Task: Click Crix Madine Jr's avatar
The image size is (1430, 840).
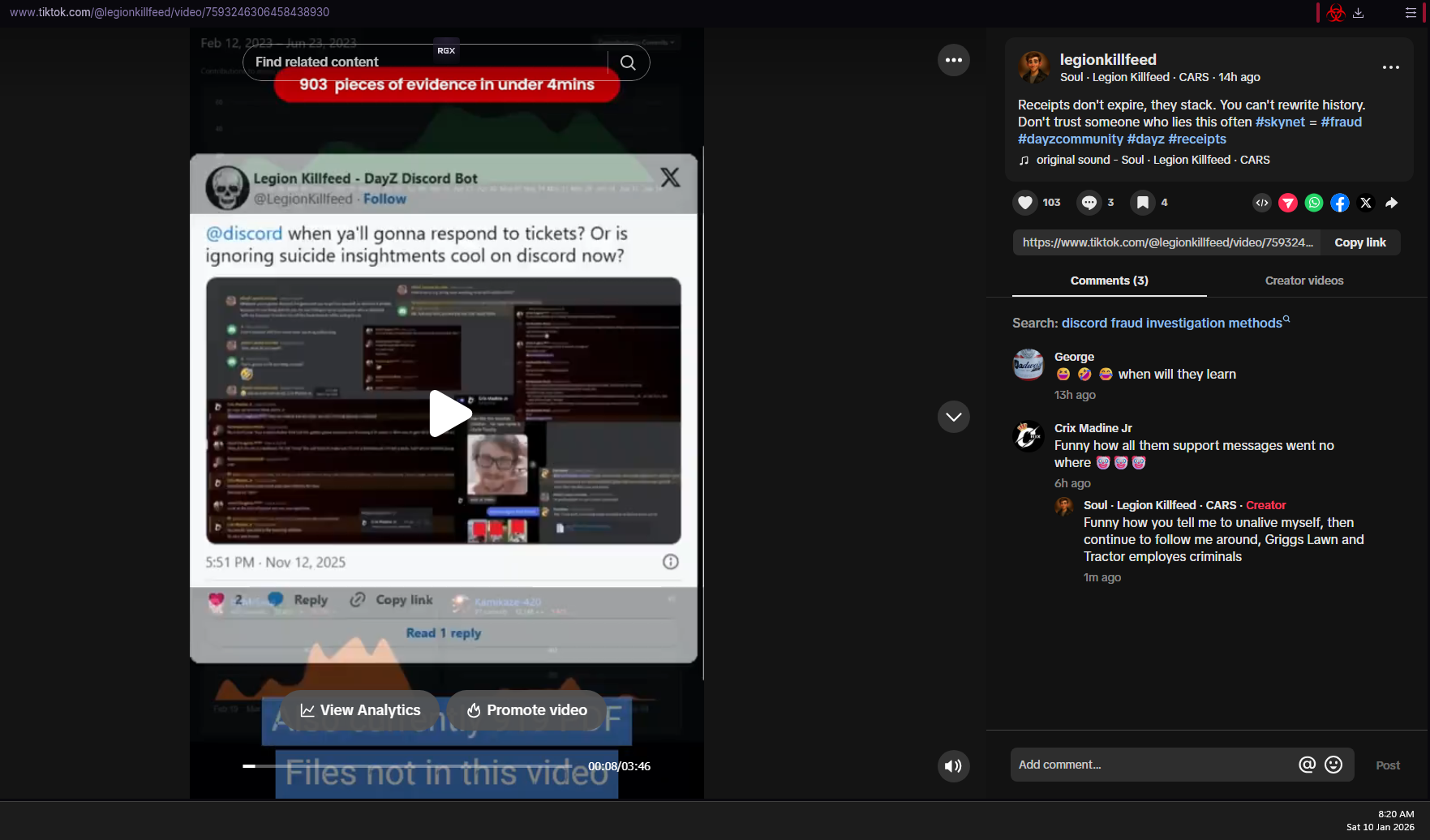Action: tap(1028, 436)
